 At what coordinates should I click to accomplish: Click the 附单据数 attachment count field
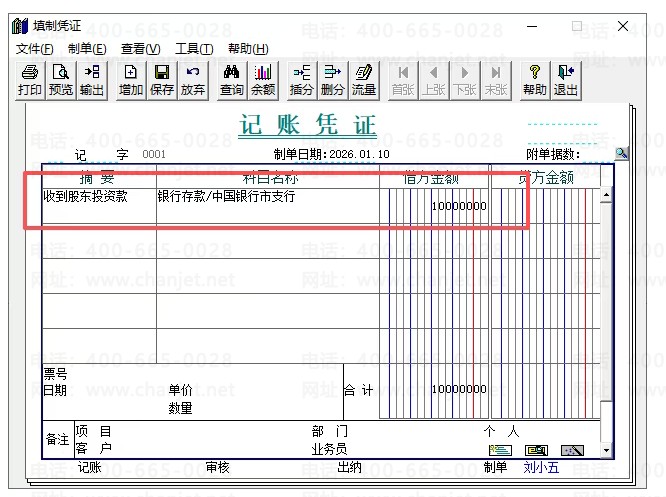[597, 155]
